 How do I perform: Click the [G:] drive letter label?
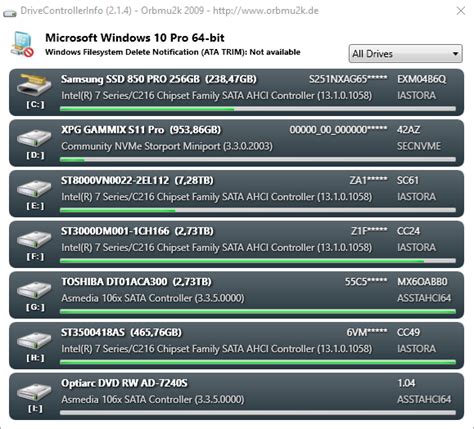coord(35,307)
